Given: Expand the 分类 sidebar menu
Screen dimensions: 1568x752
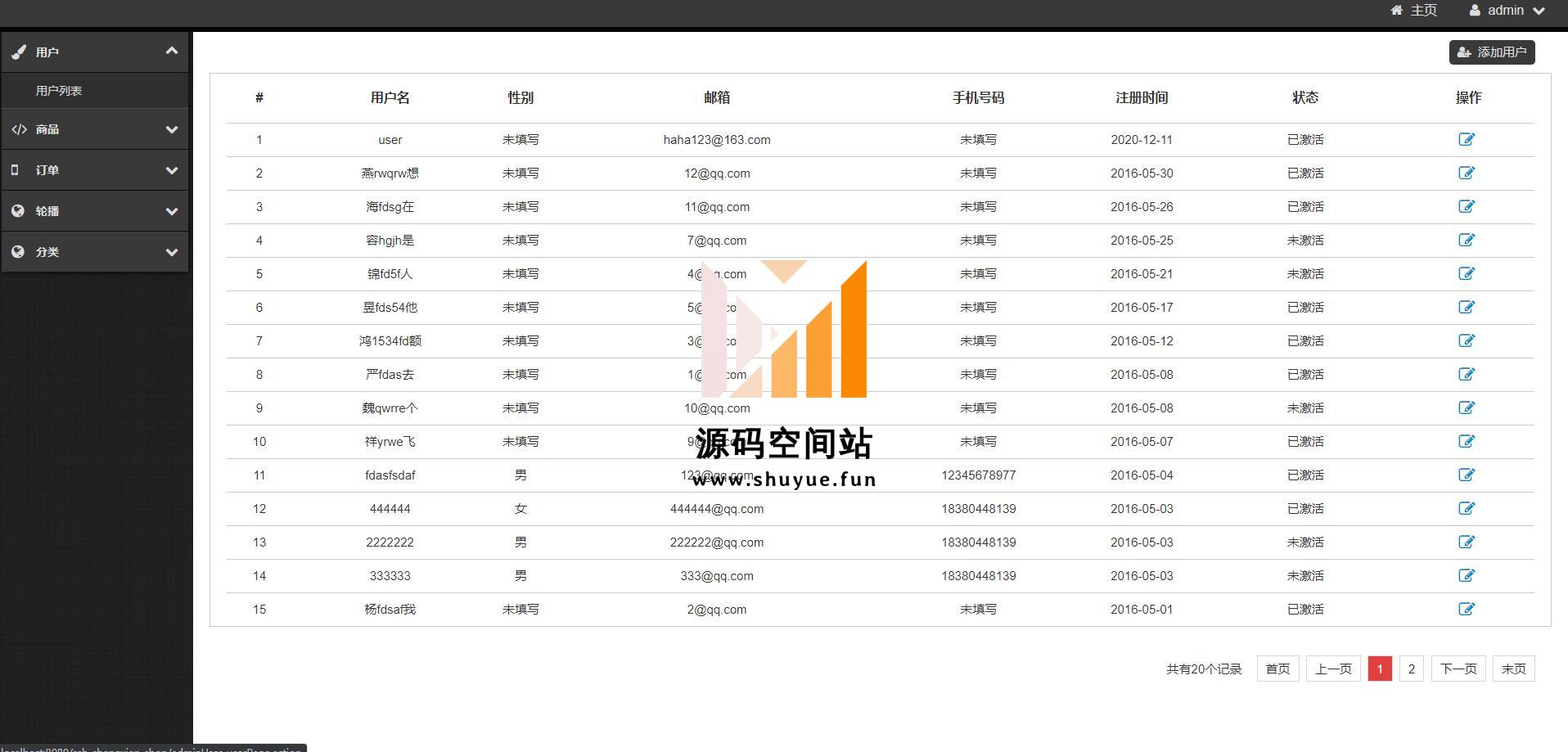Looking at the screenshot, I should (94, 252).
